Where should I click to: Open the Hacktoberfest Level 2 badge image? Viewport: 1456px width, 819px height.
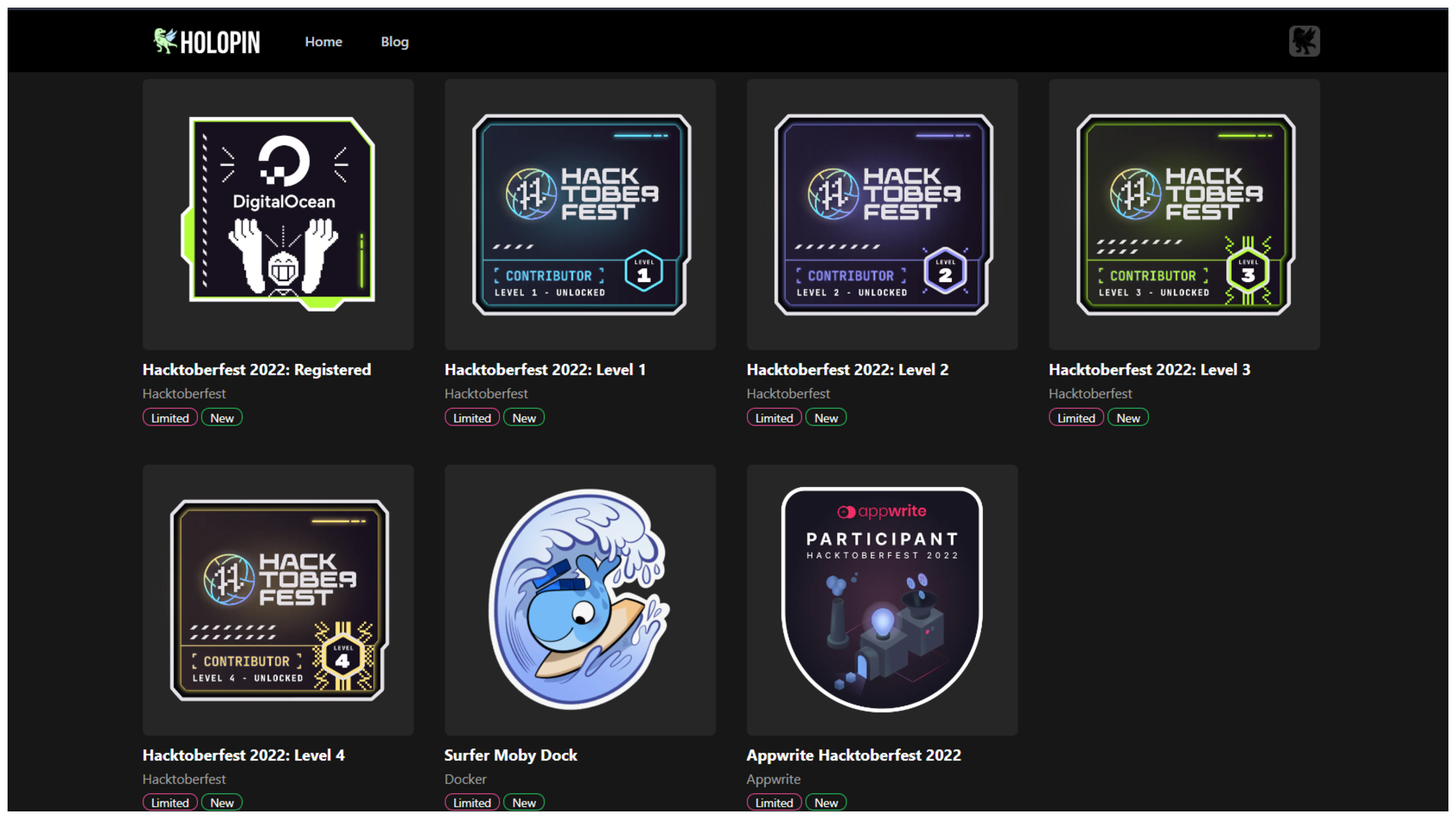tap(882, 214)
